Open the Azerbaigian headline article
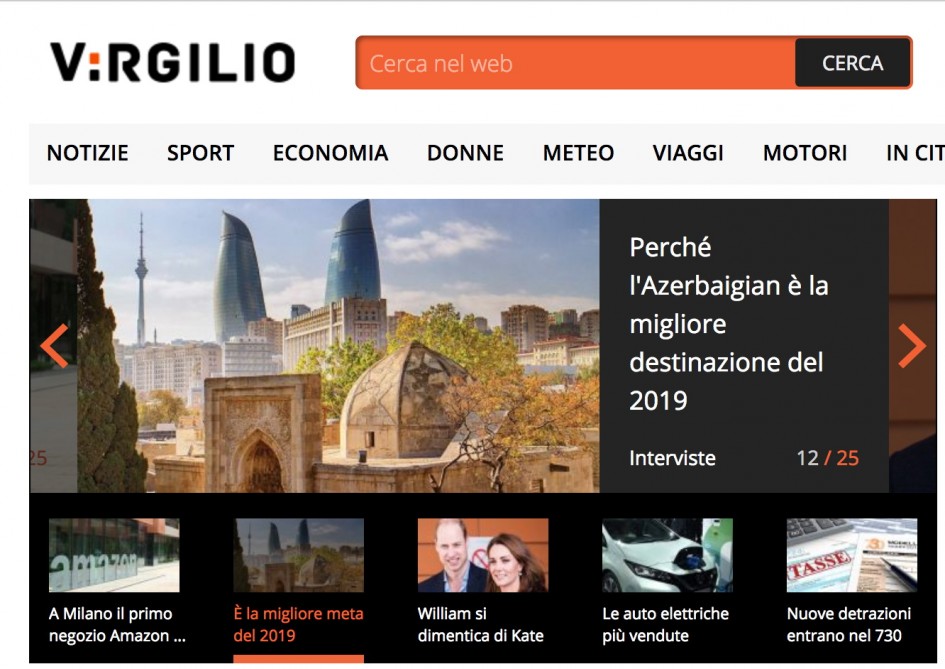 [x=728, y=324]
